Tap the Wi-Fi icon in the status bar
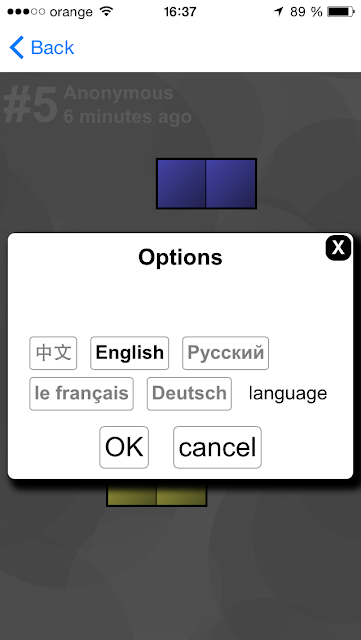The height and width of the screenshot is (640, 361). [x=106, y=12]
